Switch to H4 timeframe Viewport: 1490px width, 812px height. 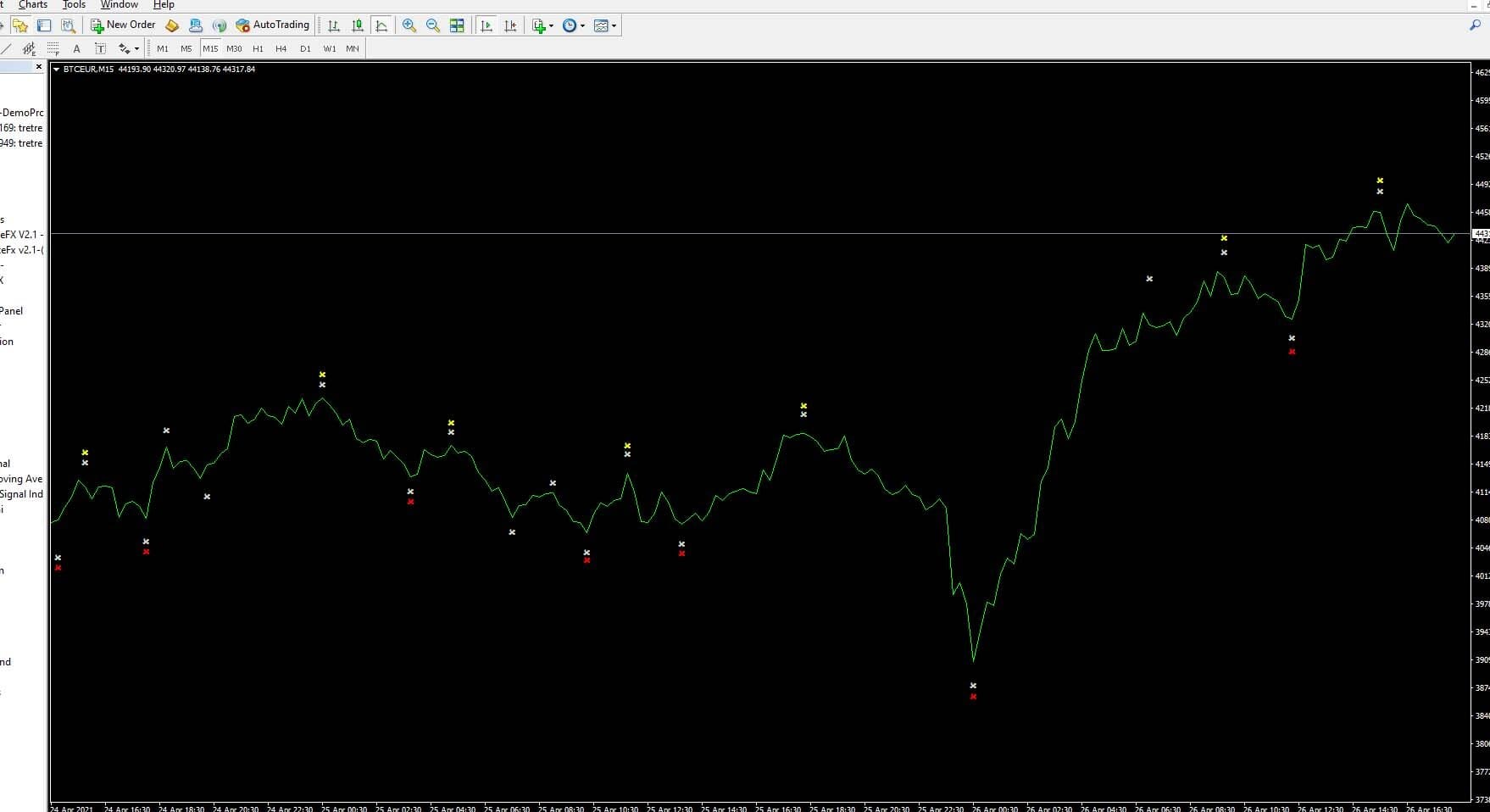281,48
